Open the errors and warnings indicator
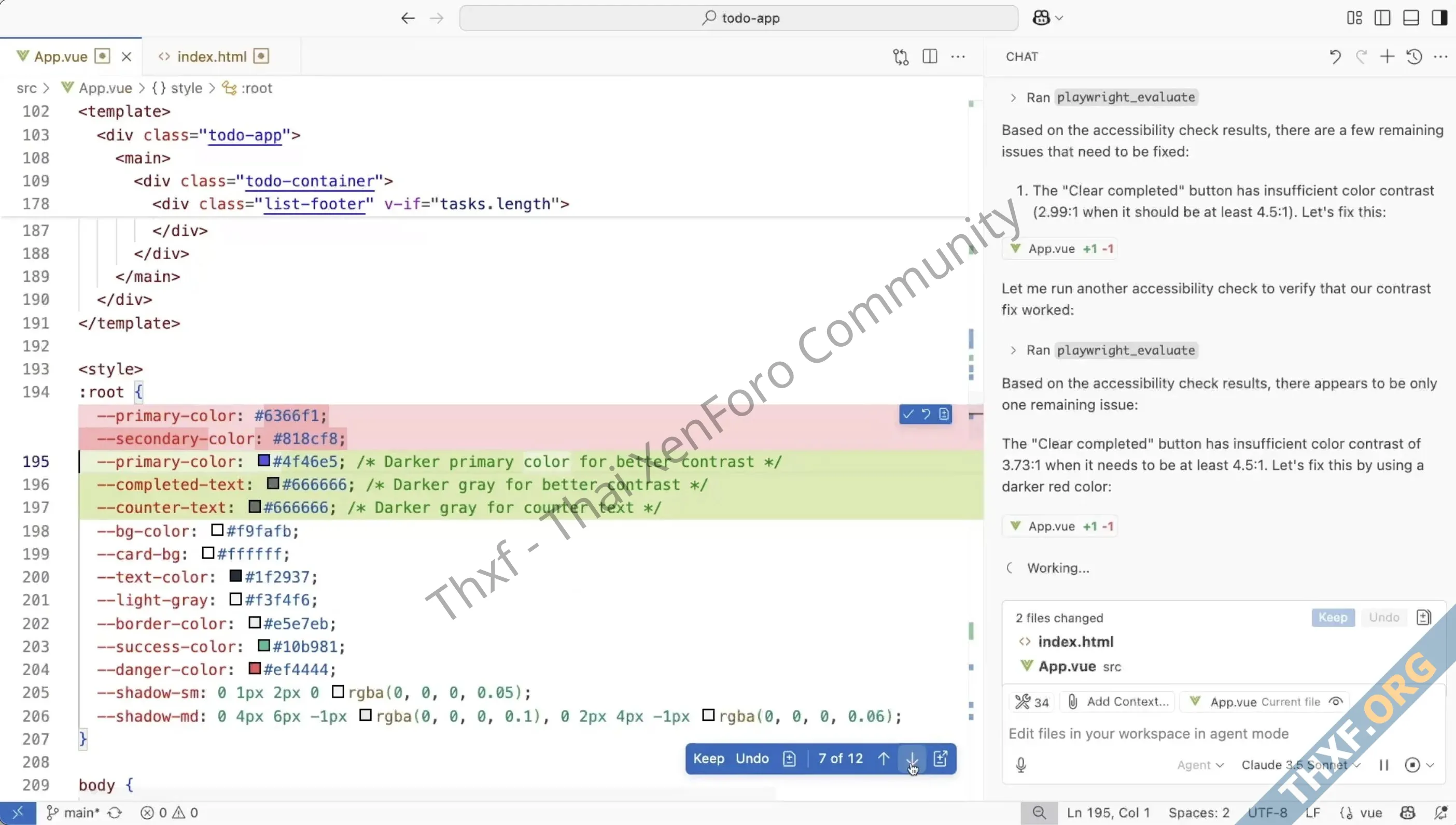 click(x=169, y=813)
